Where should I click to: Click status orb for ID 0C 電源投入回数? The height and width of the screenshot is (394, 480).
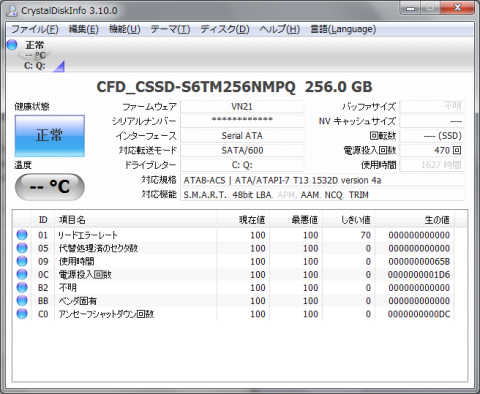click(22, 274)
